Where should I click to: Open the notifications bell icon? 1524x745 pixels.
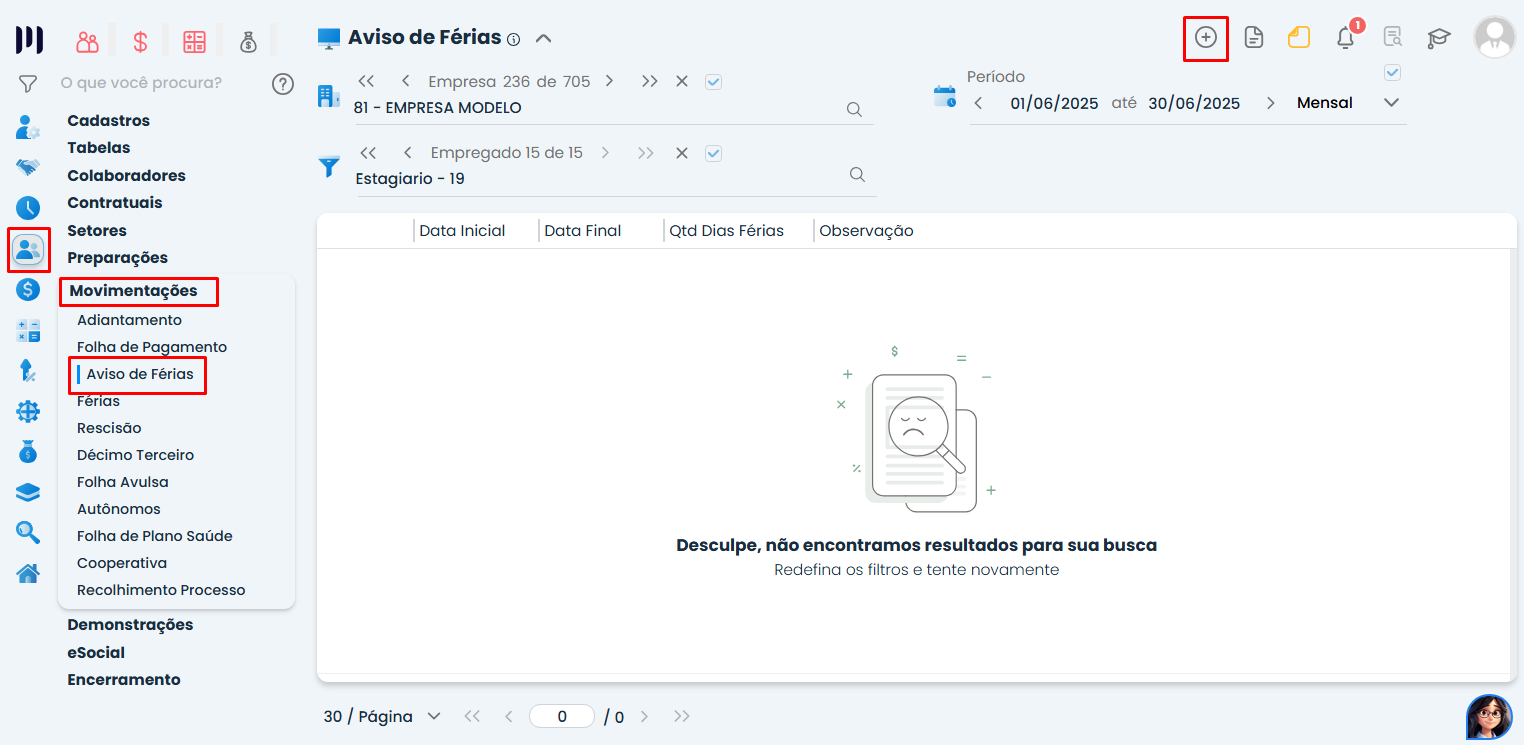click(x=1346, y=38)
